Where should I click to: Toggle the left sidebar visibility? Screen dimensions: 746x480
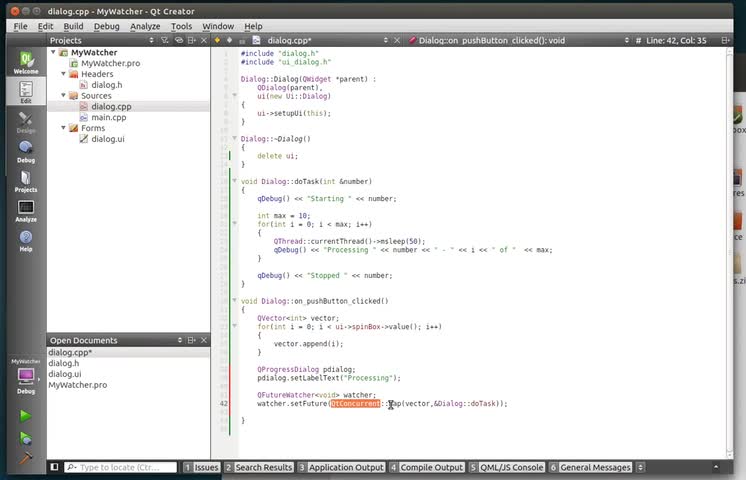(x=55, y=467)
